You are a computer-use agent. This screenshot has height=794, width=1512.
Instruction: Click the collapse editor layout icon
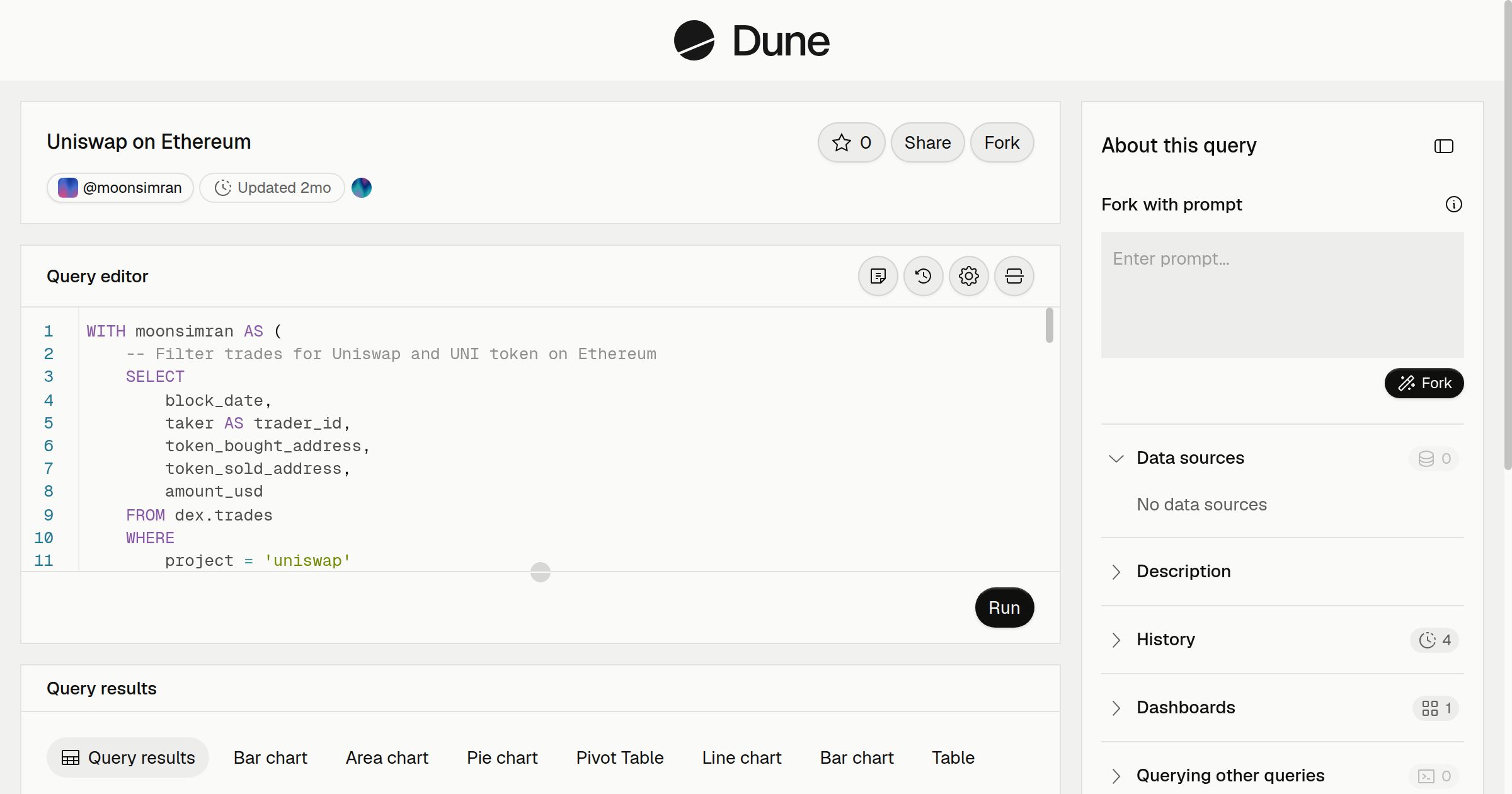click(x=1014, y=276)
